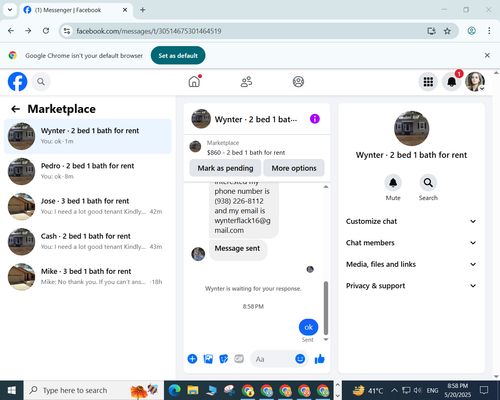Click Wynter listing photo in side panel
The width and height of the screenshot is (500, 400).
pyautogui.click(x=411, y=128)
